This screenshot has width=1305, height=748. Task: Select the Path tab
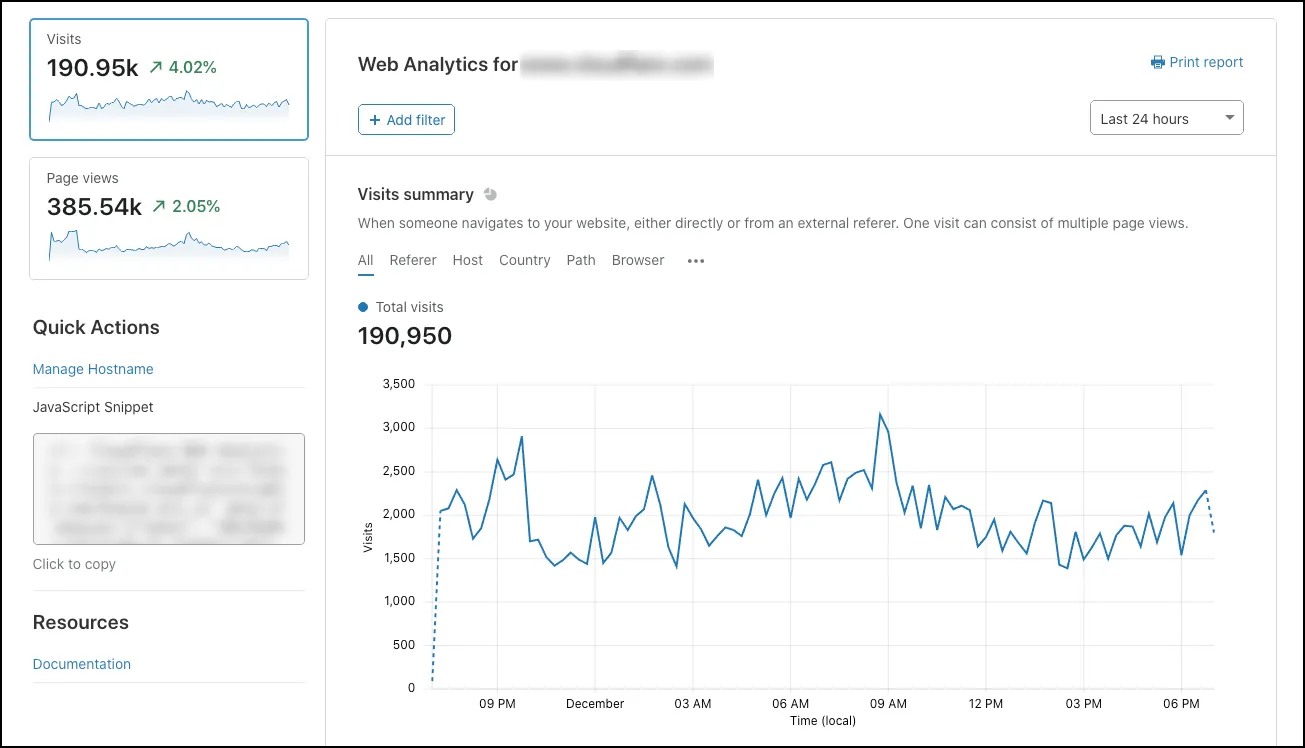pyautogui.click(x=580, y=260)
